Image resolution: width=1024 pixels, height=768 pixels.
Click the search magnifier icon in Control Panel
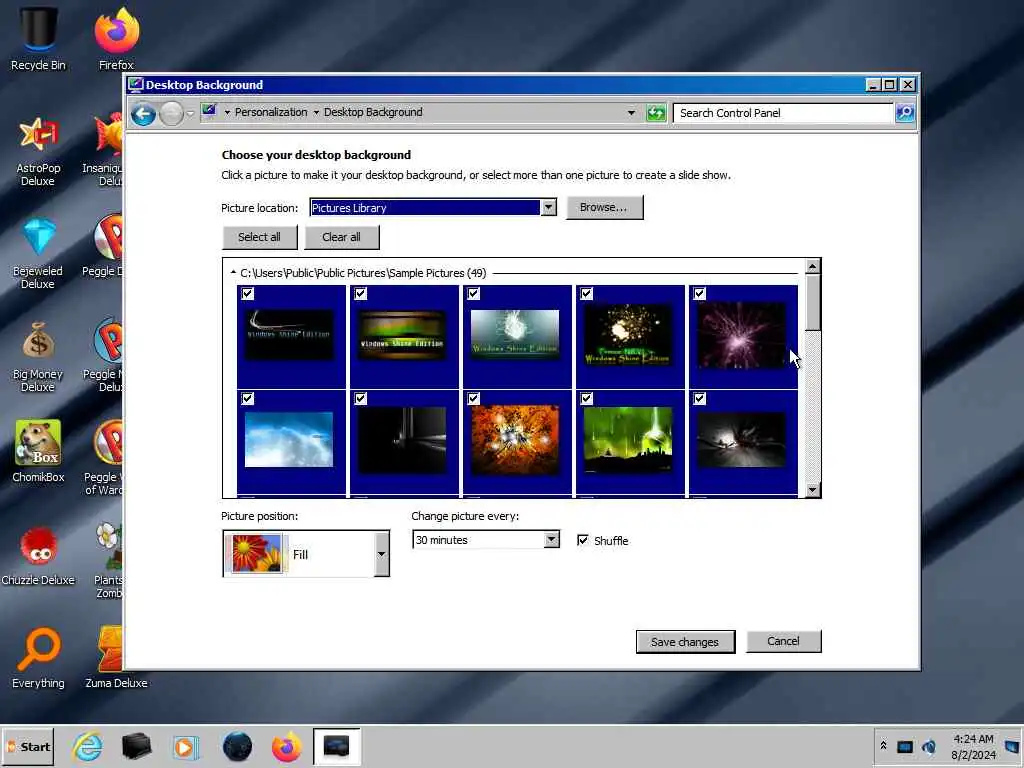[x=904, y=113]
